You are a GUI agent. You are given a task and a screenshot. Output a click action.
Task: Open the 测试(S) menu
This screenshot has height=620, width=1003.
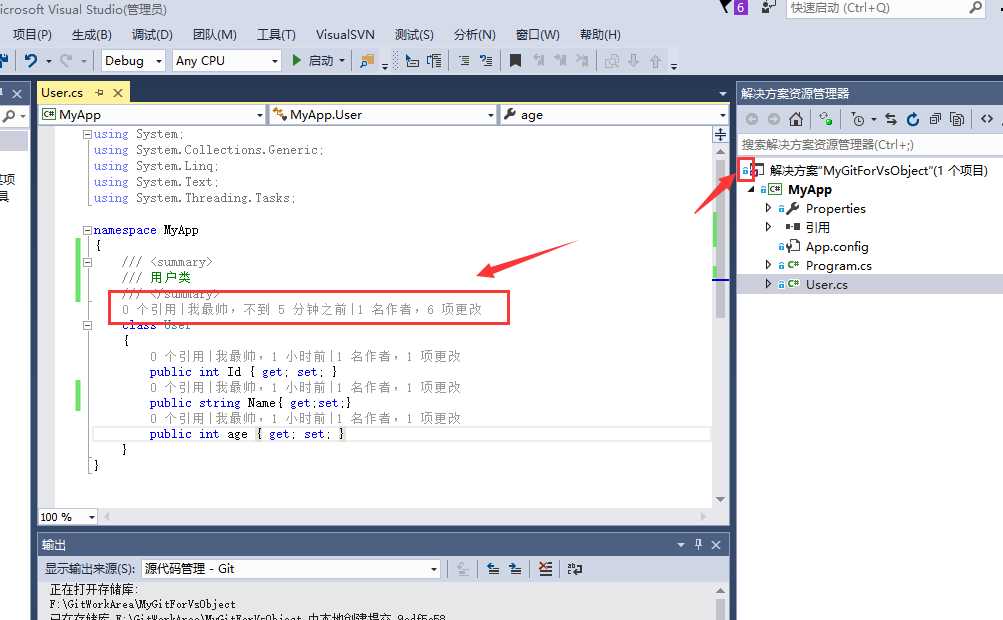coord(414,35)
